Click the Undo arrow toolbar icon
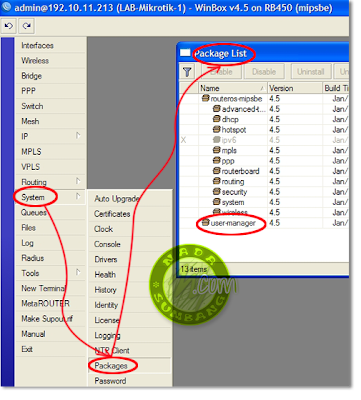The width and height of the screenshot is (361, 400). pyautogui.click(x=9, y=26)
